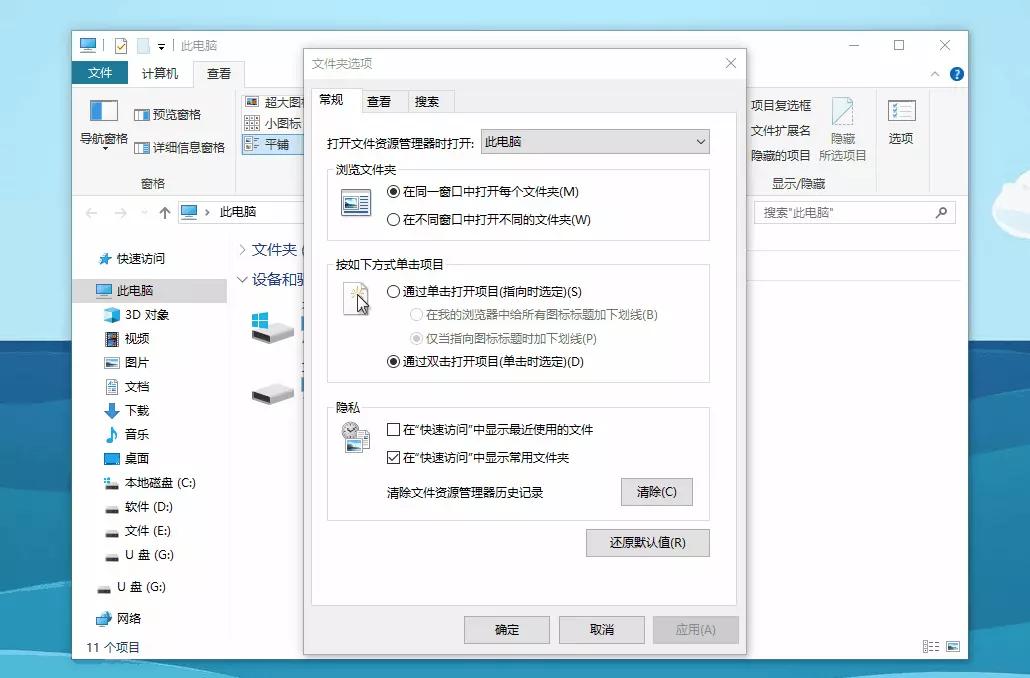This screenshot has height=678, width=1030.
Task: Collapse the 文件夹 group in file list
Action: [244, 250]
